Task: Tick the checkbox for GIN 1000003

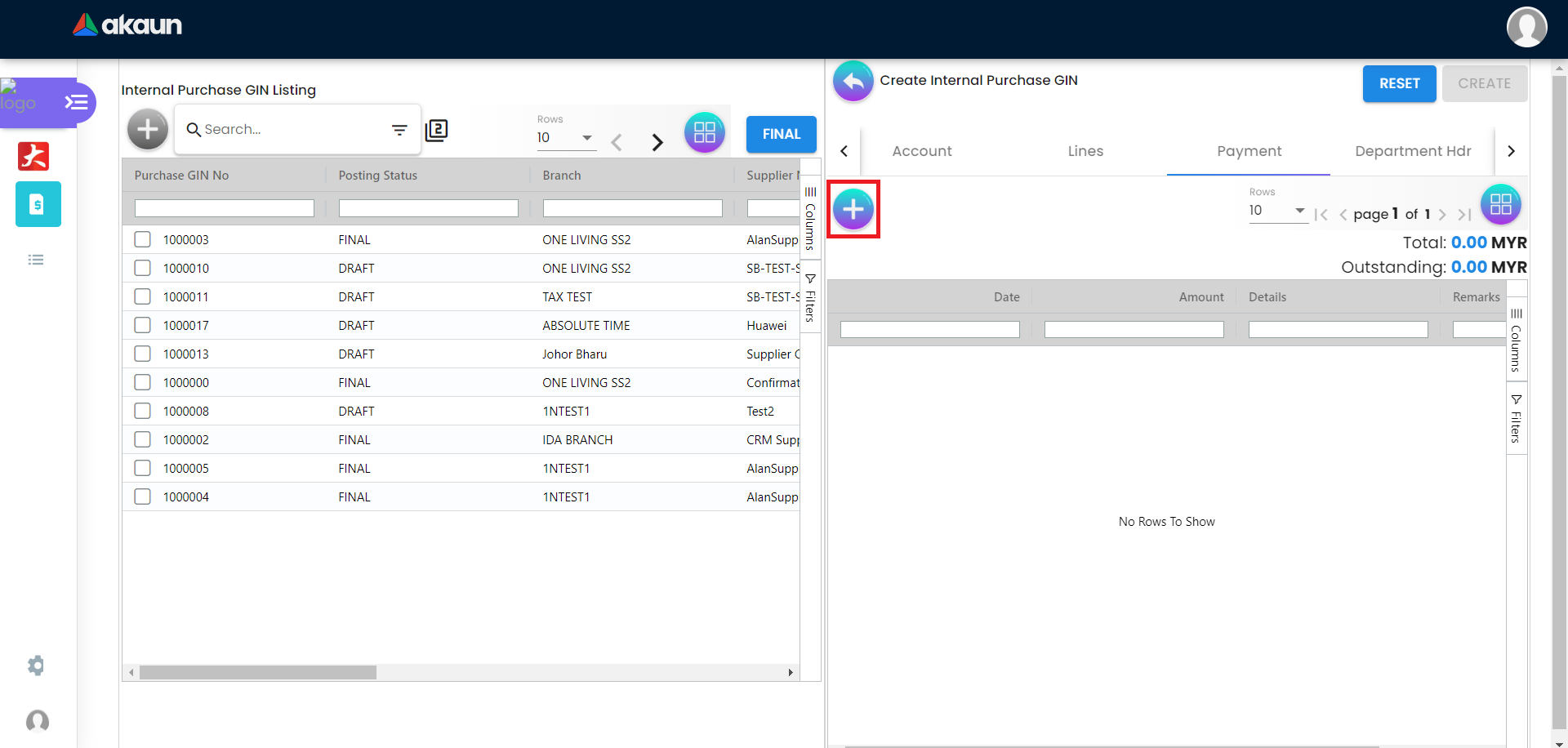Action: coord(143,239)
